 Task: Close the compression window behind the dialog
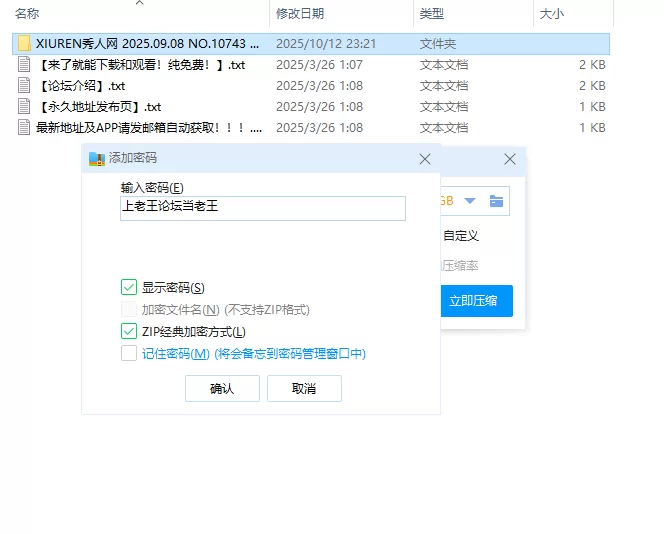click(510, 159)
